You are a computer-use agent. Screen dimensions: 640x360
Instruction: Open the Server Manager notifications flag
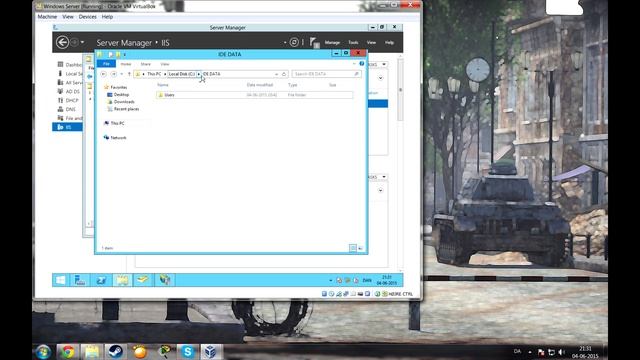coord(314,42)
